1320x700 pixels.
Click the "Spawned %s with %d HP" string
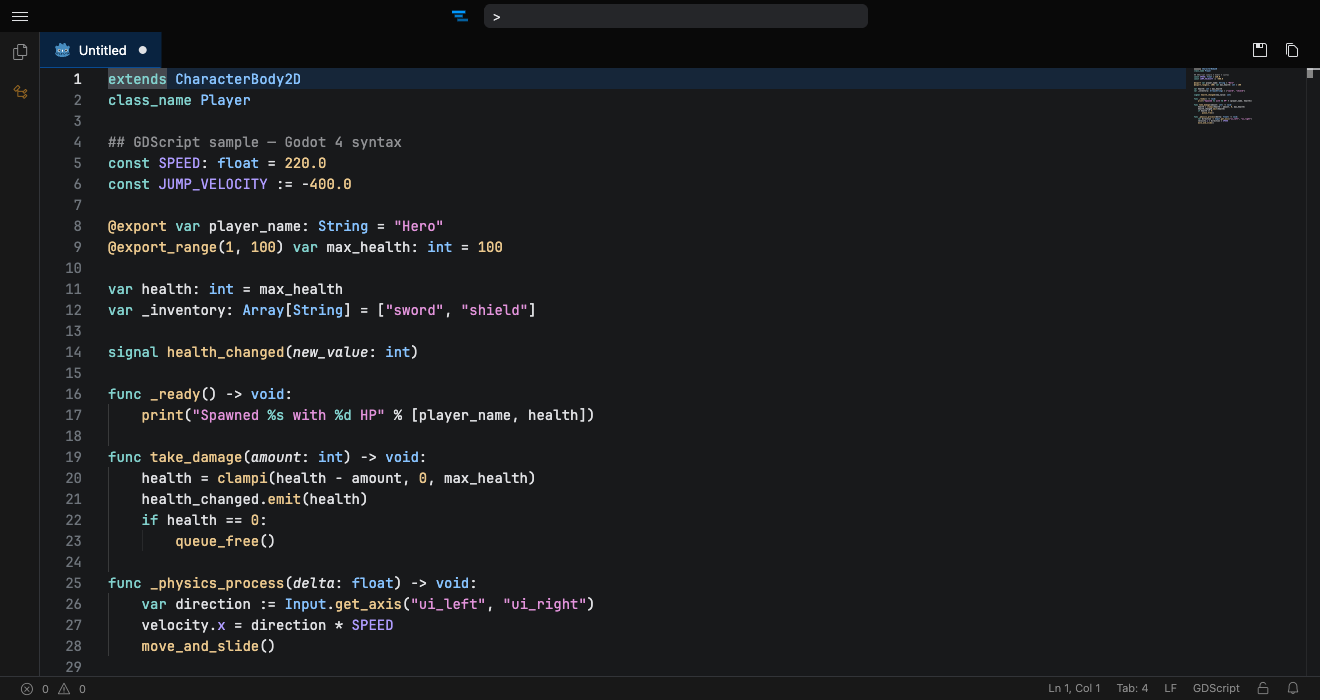(288, 415)
